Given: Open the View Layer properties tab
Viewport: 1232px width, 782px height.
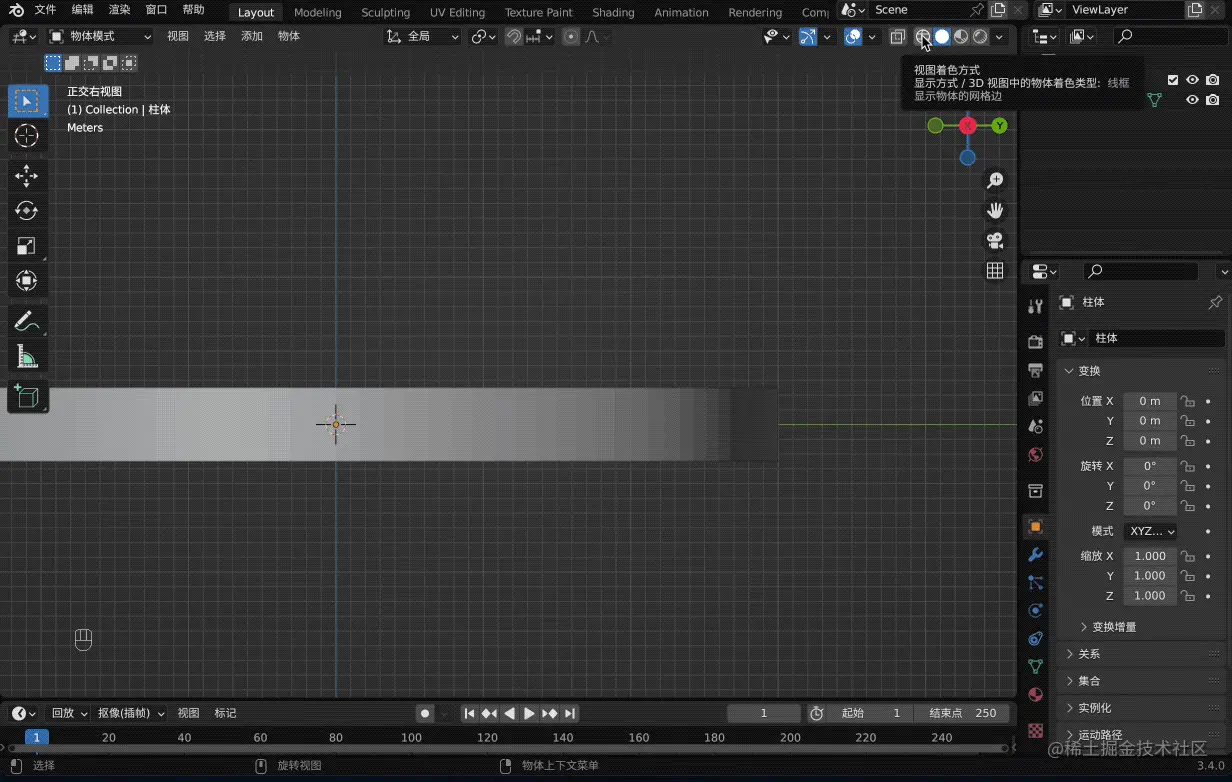Looking at the screenshot, I should [1035, 398].
